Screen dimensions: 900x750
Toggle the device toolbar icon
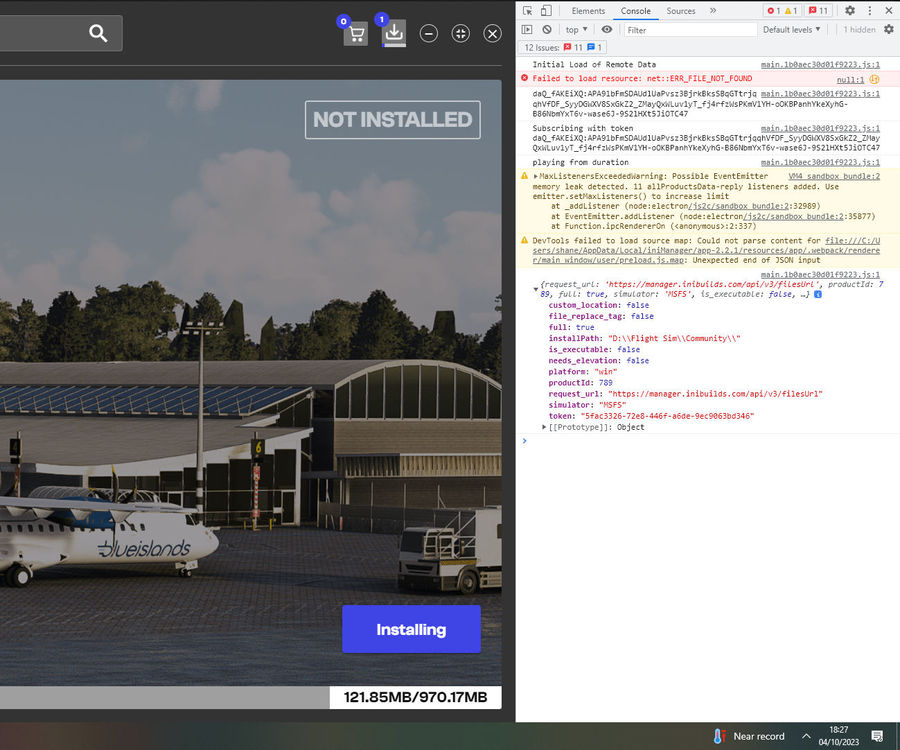546,11
